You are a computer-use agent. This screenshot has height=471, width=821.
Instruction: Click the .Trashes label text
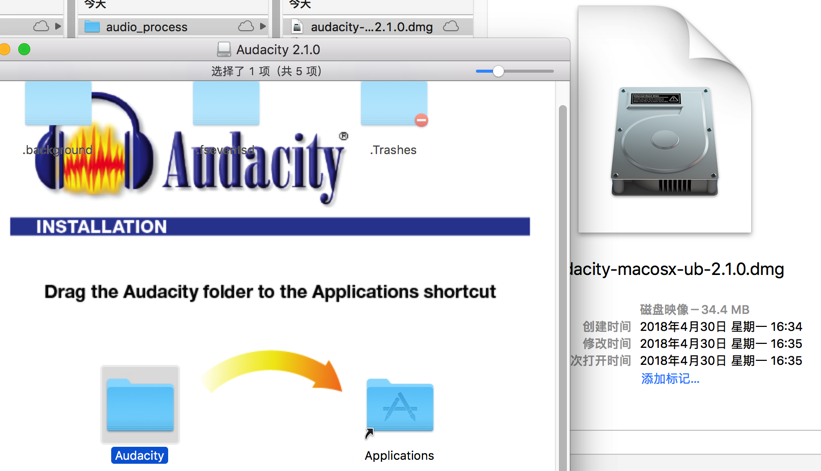pos(393,150)
